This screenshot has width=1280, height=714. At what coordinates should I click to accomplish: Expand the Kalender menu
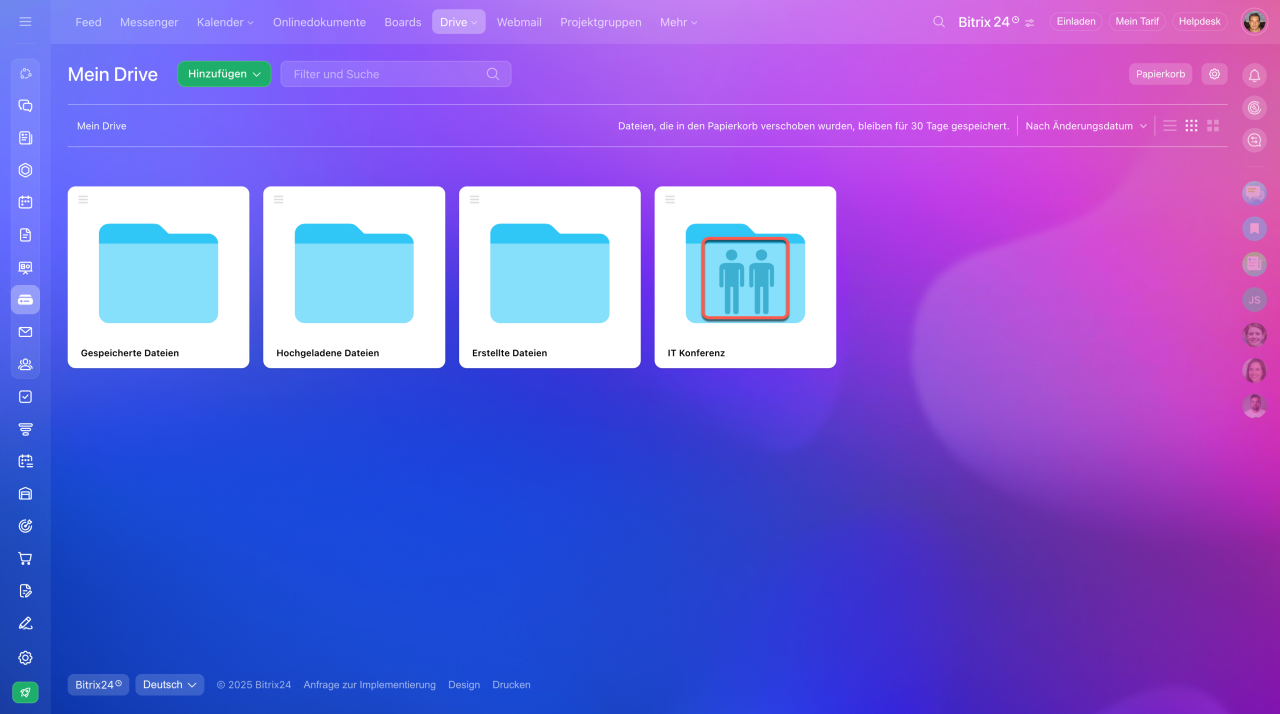coord(225,22)
